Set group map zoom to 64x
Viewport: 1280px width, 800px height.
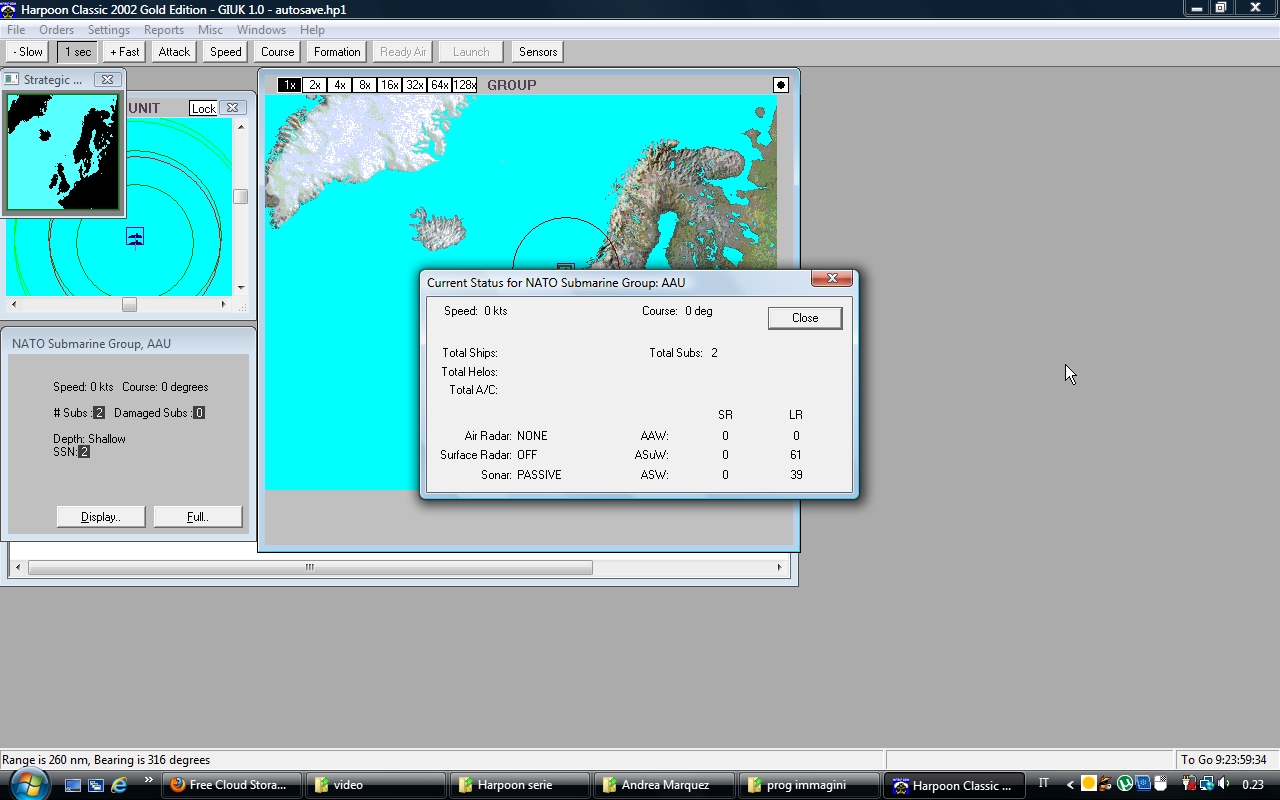(x=439, y=85)
